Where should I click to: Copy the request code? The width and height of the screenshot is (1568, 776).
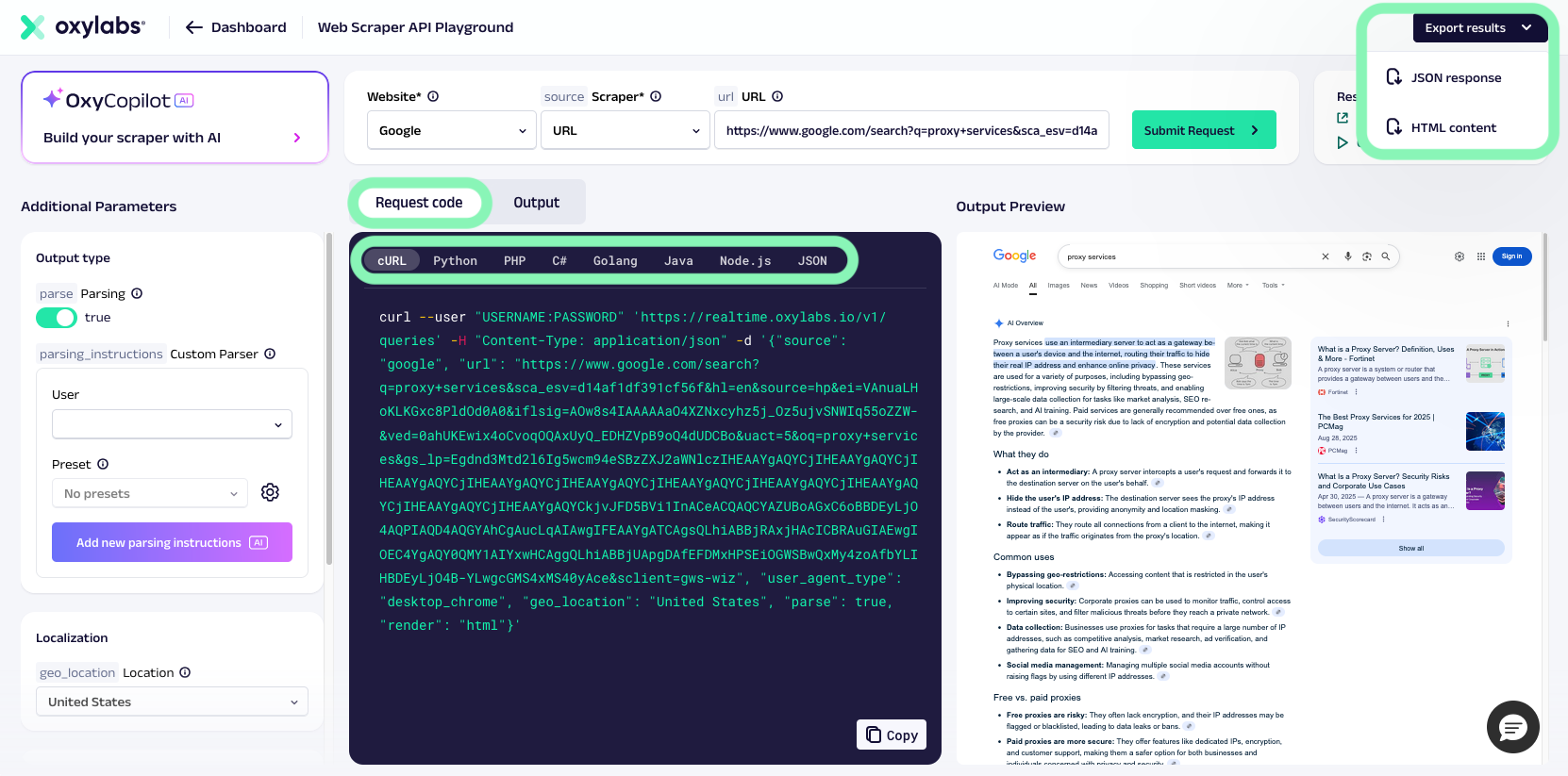click(892, 735)
